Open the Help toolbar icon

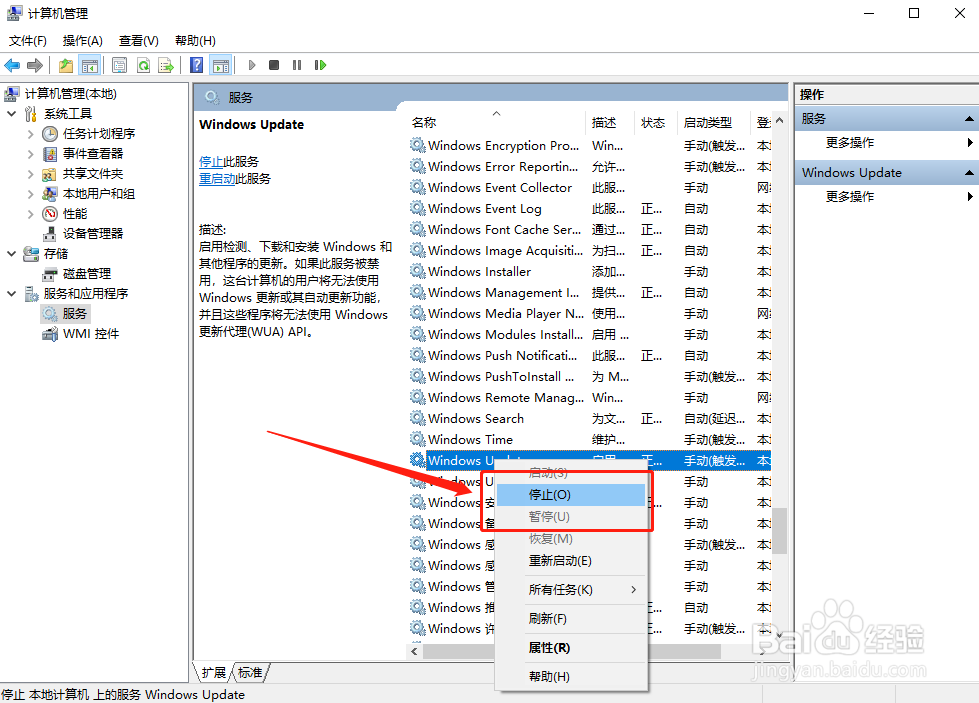196,65
